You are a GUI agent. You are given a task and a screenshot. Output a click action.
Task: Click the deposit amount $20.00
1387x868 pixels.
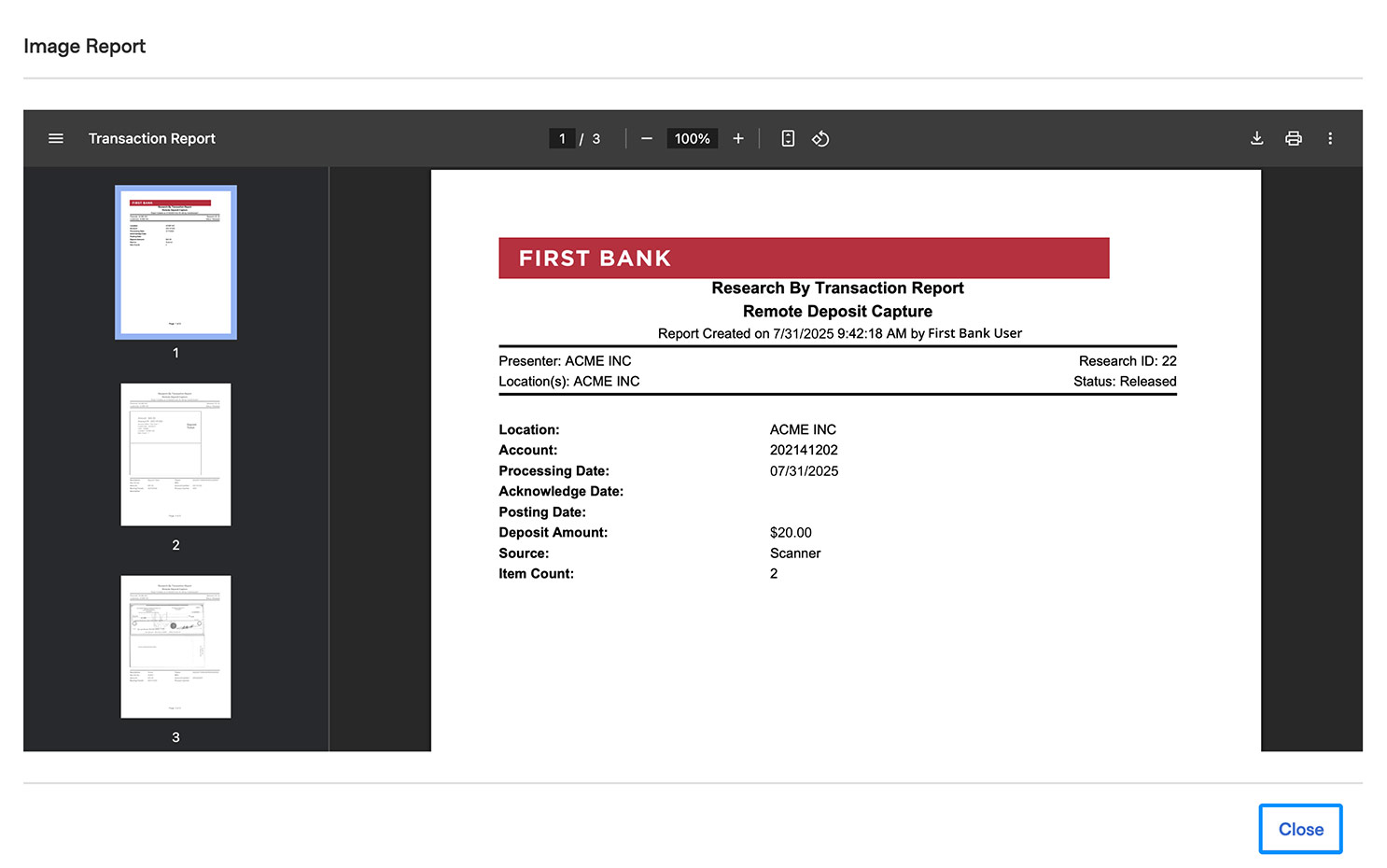point(791,533)
